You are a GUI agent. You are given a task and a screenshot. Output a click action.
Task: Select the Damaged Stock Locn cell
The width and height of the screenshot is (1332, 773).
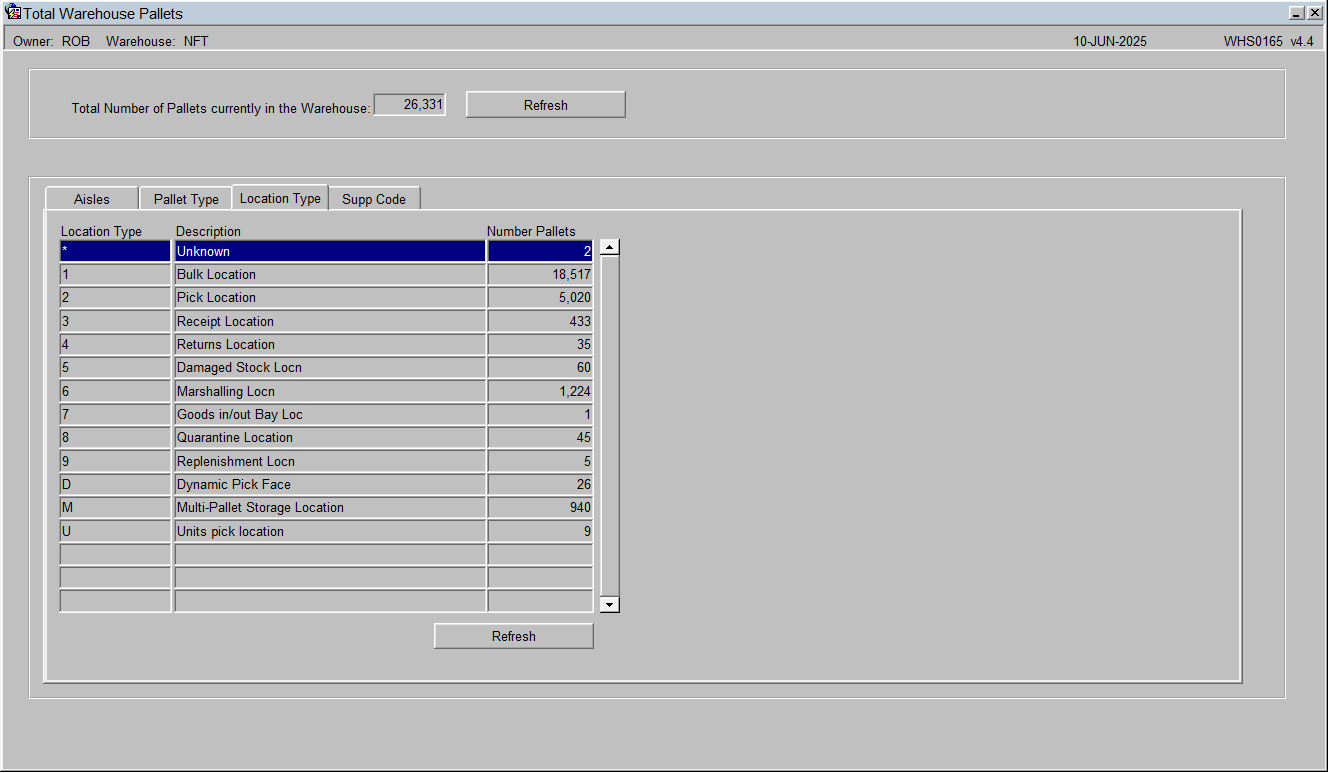tap(330, 367)
